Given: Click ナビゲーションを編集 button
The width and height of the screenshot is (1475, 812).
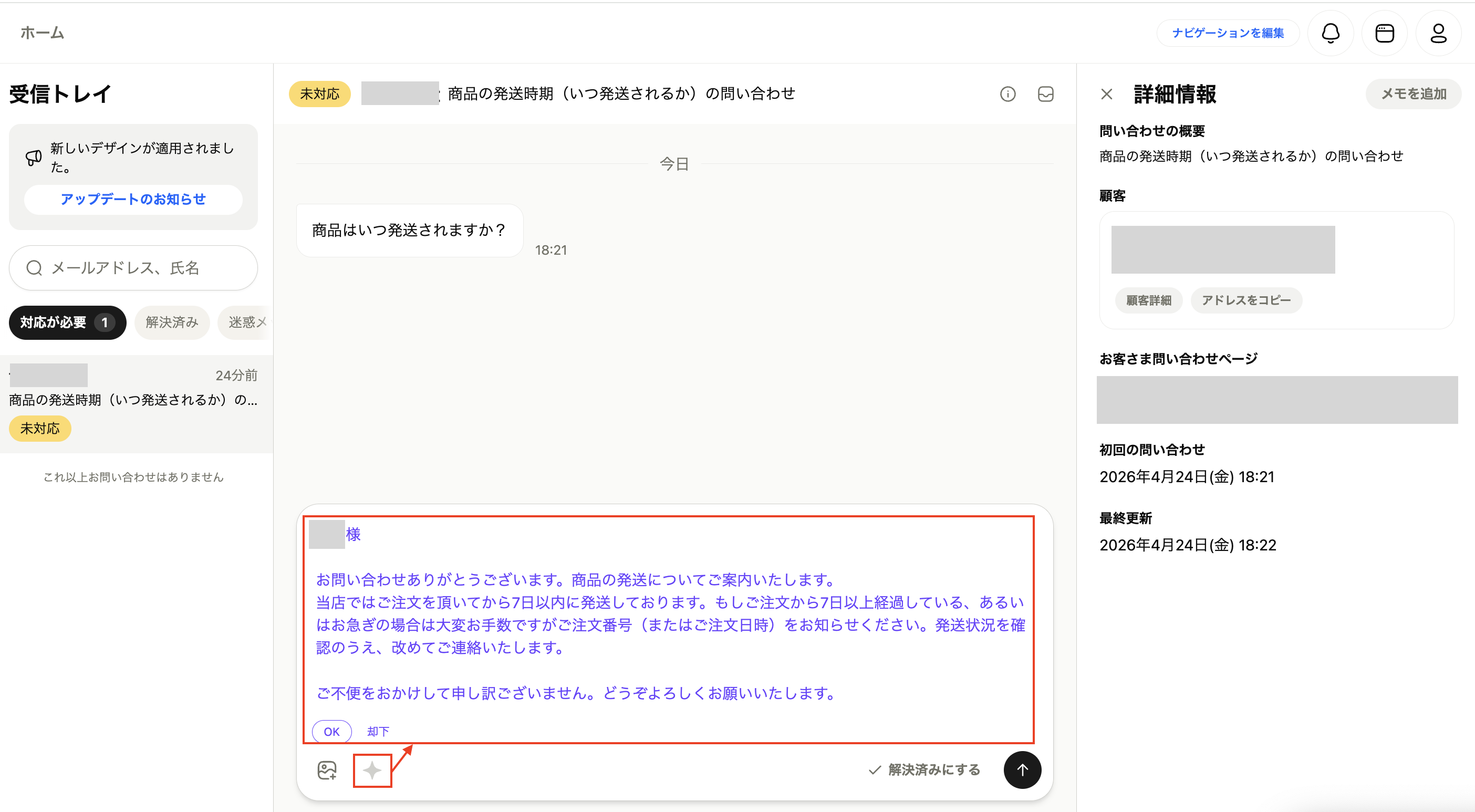Looking at the screenshot, I should [x=1228, y=33].
